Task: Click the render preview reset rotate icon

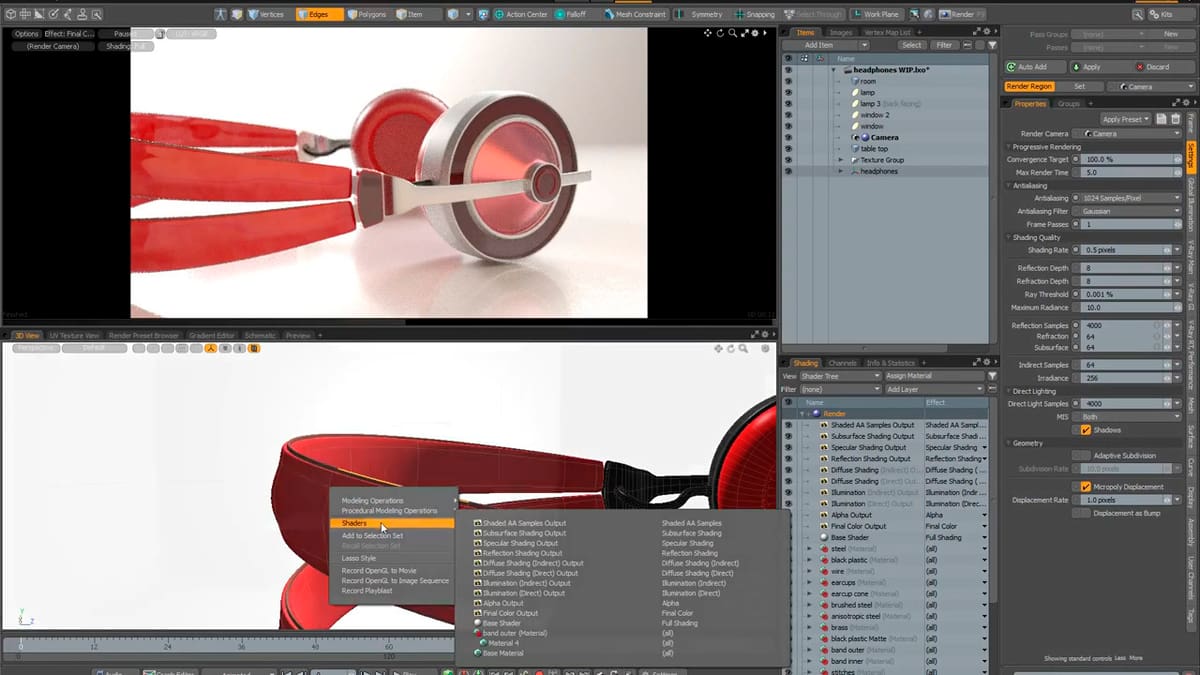Action: [721, 33]
